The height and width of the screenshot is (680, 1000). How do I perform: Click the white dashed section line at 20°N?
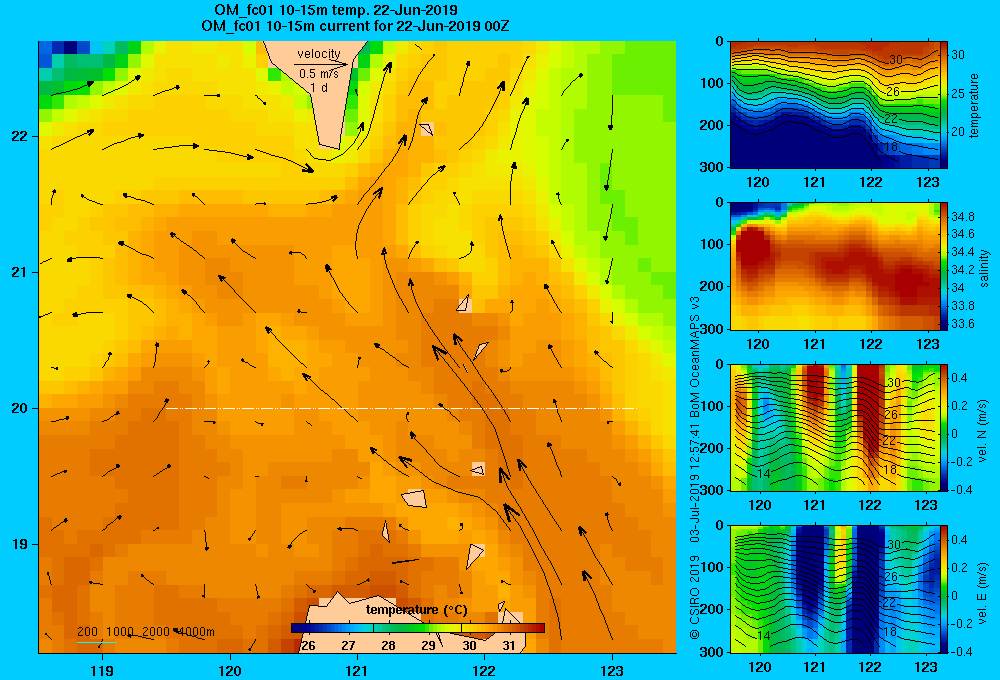point(401,408)
